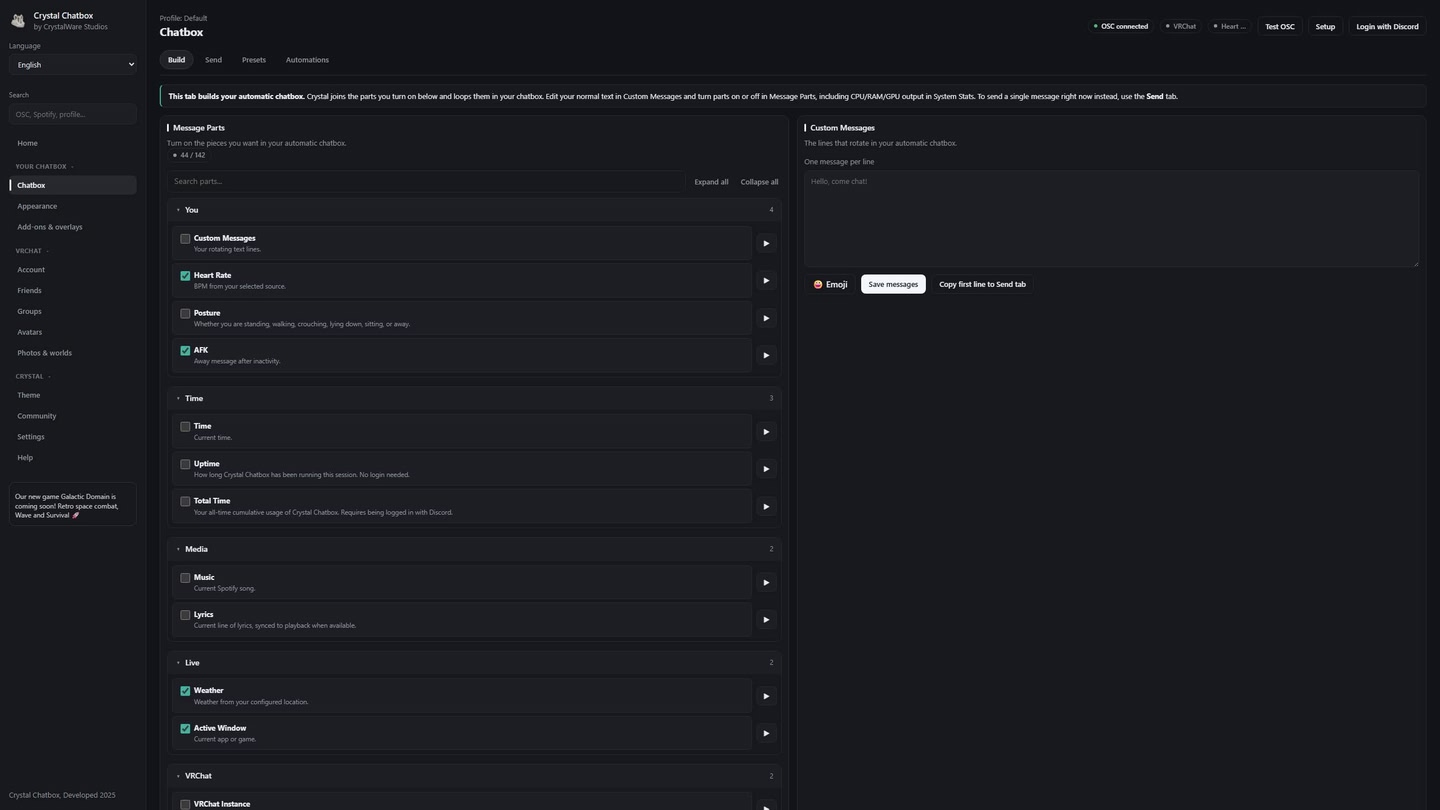Preview the Heart Rate part with play button
1440x810 pixels.
(x=766, y=281)
